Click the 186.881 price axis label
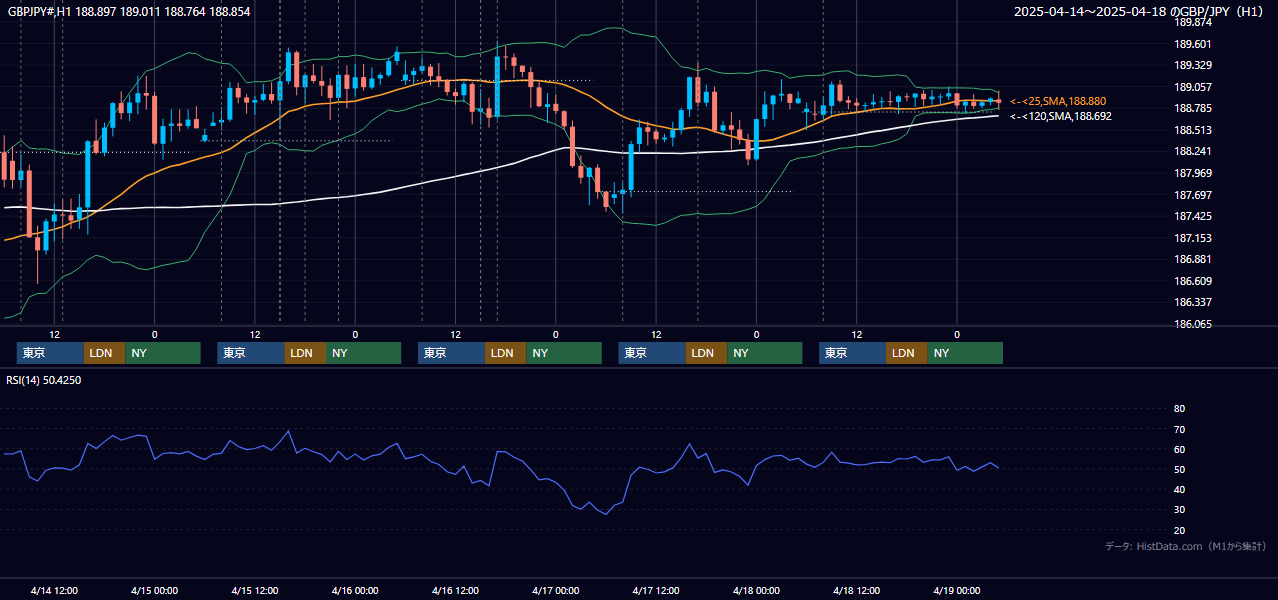 (x=1192, y=260)
